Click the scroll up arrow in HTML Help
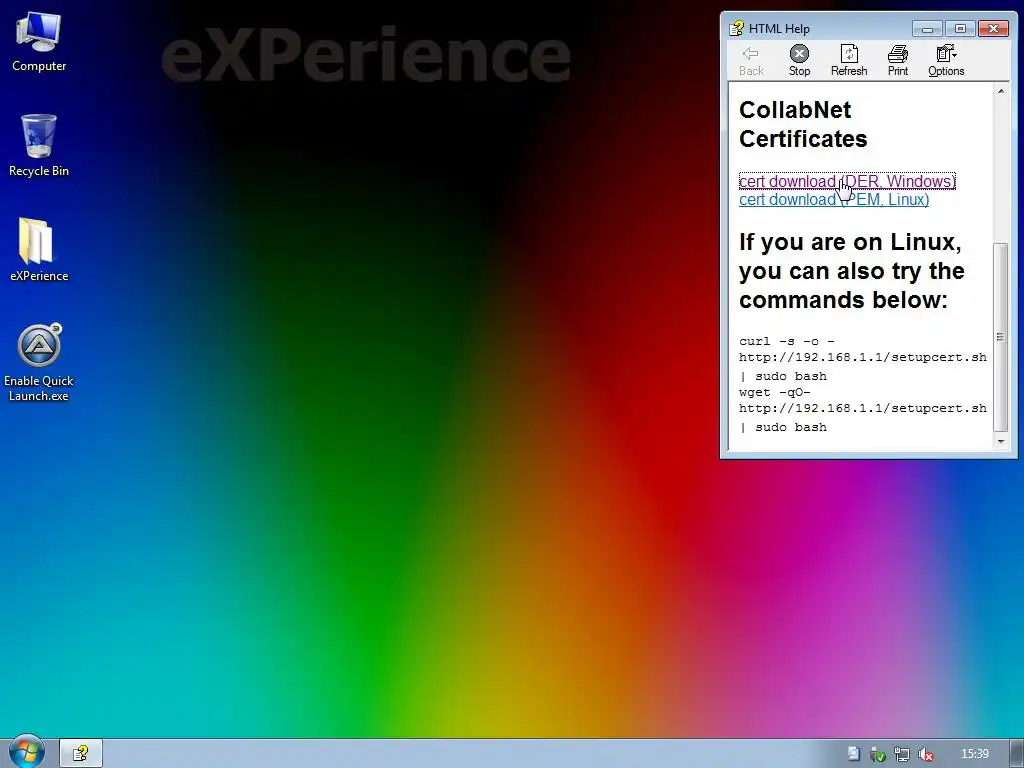 [x=1000, y=91]
